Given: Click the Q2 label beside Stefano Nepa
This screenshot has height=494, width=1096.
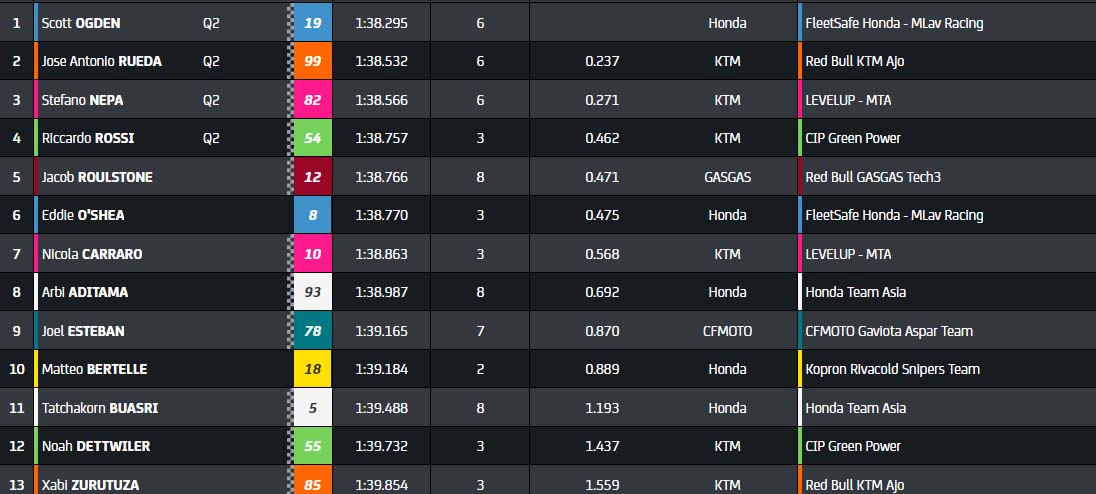Looking at the screenshot, I should tap(211, 100).
